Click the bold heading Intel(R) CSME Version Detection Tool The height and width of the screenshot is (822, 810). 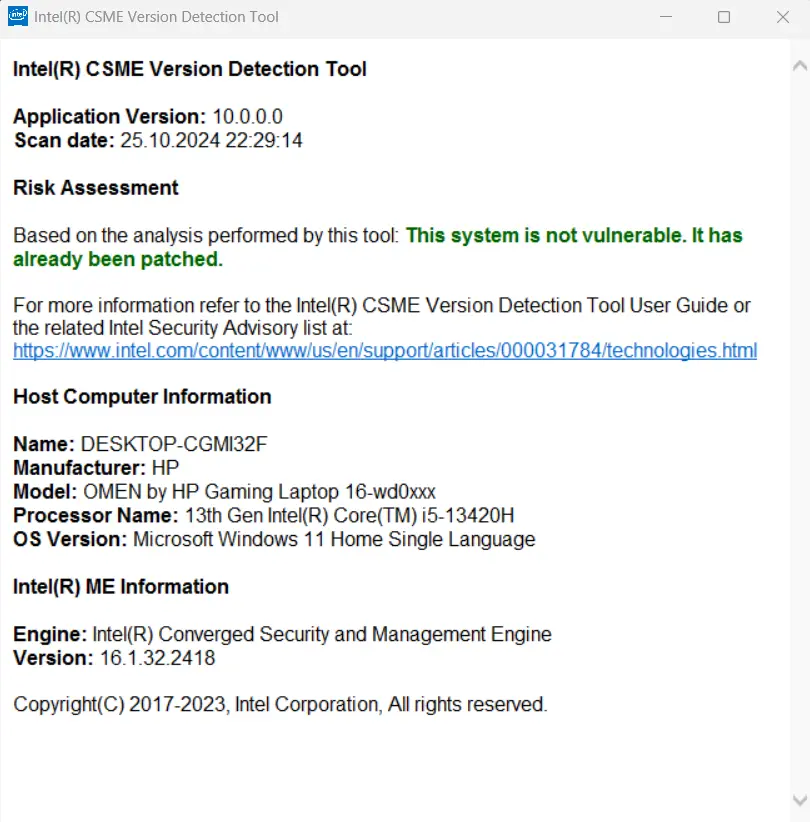pos(190,69)
